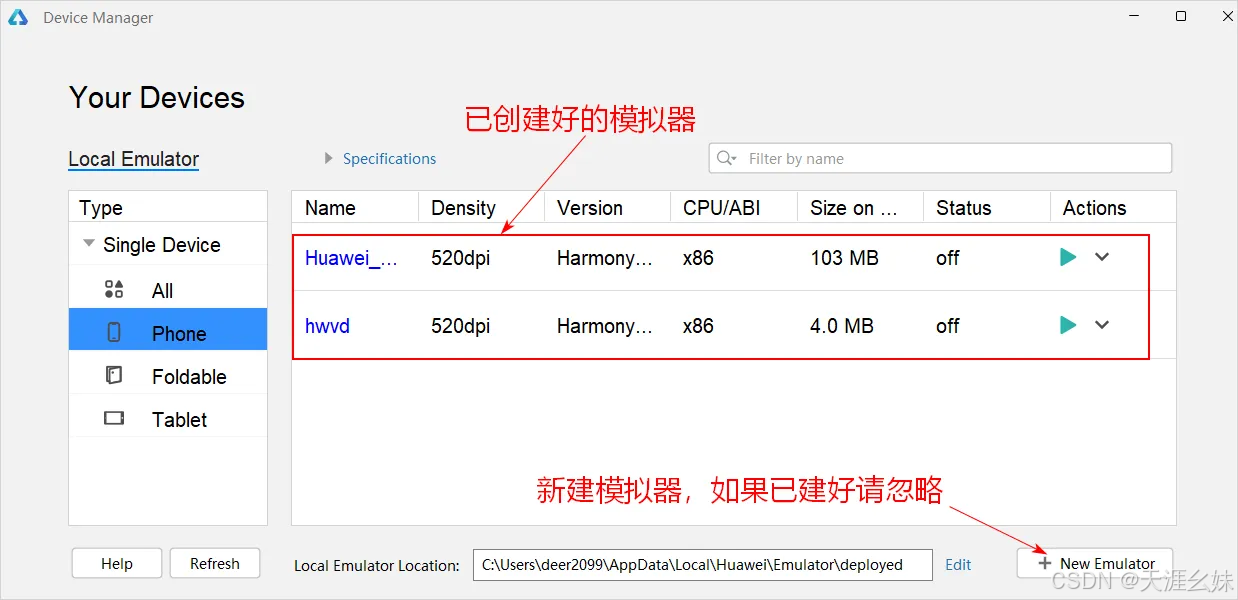
Task: Click the Harmony version cell in hwvd row
Action: coord(605,326)
